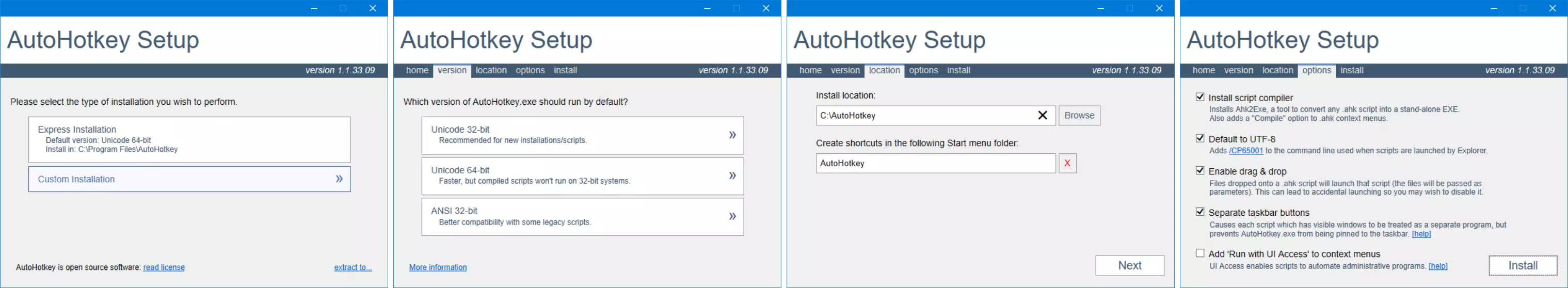This screenshot has height=288, width=1568.
Task: Enable Add 'Run with UI Access' checkbox
Action: pos(1199,253)
